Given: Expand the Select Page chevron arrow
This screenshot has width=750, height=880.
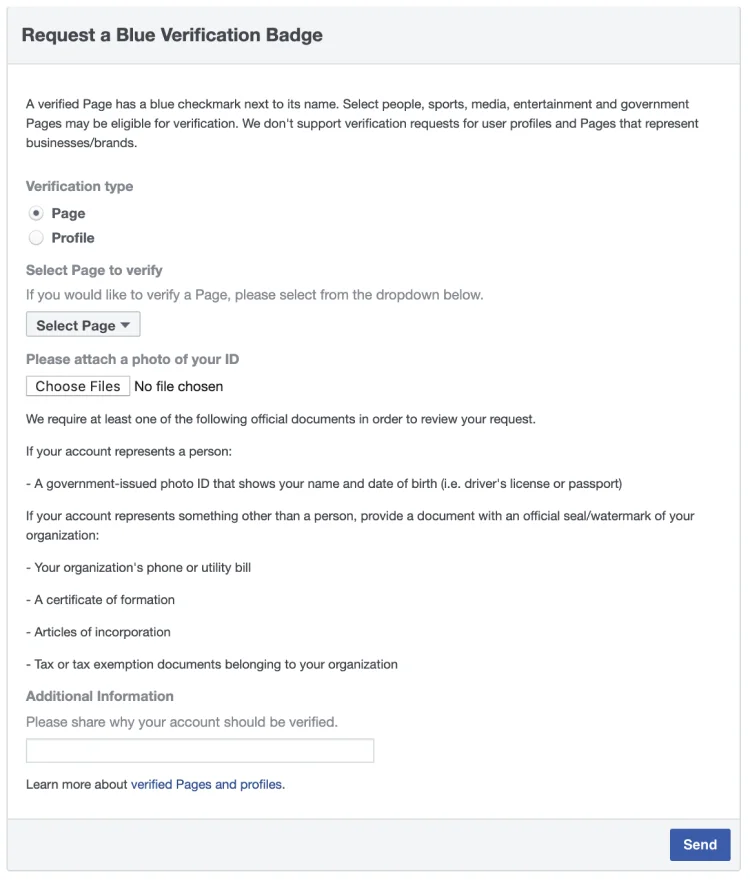Looking at the screenshot, I should (125, 324).
